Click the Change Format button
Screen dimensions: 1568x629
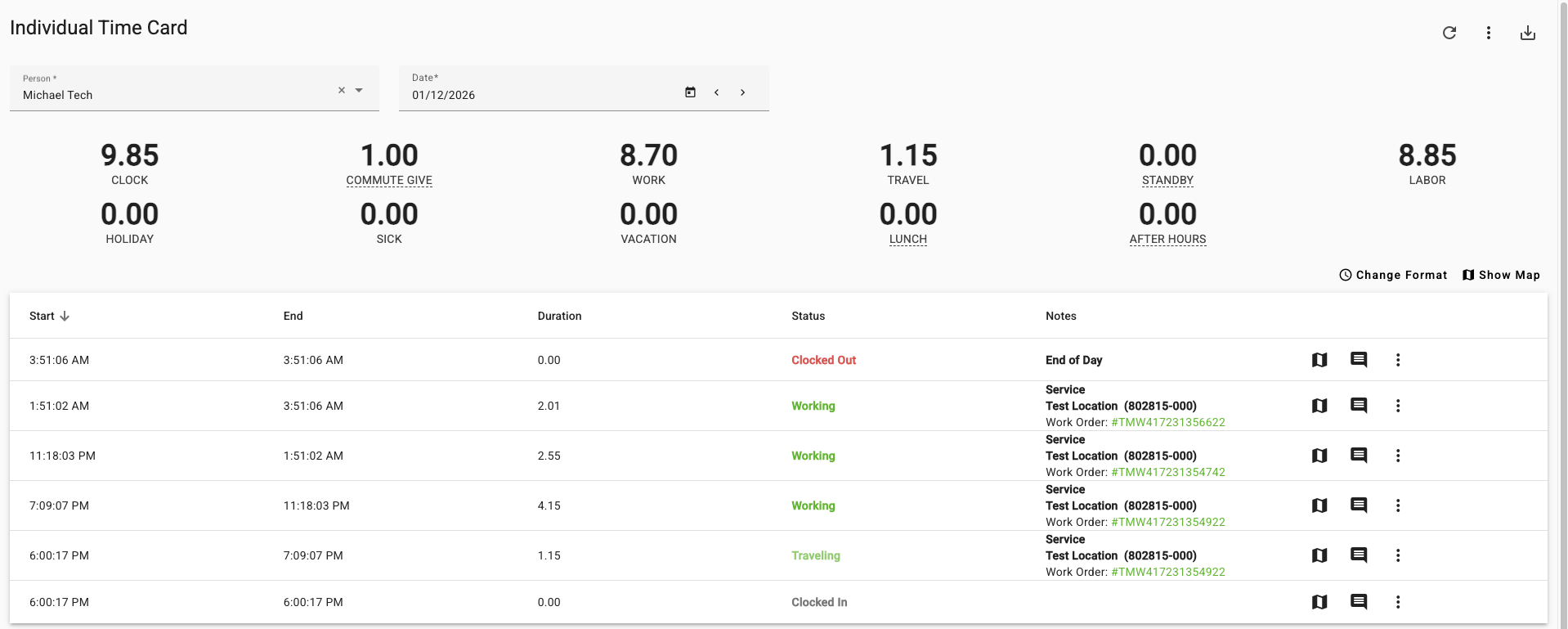(x=1393, y=275)
